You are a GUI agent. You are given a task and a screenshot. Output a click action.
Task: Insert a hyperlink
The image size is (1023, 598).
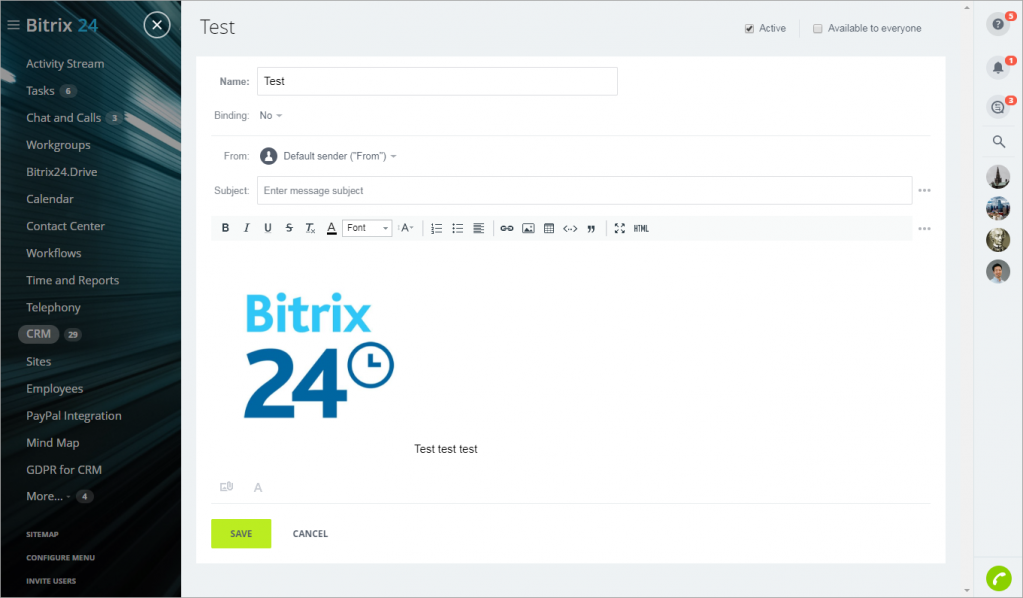pyautogui.click(x=507, y=228)
